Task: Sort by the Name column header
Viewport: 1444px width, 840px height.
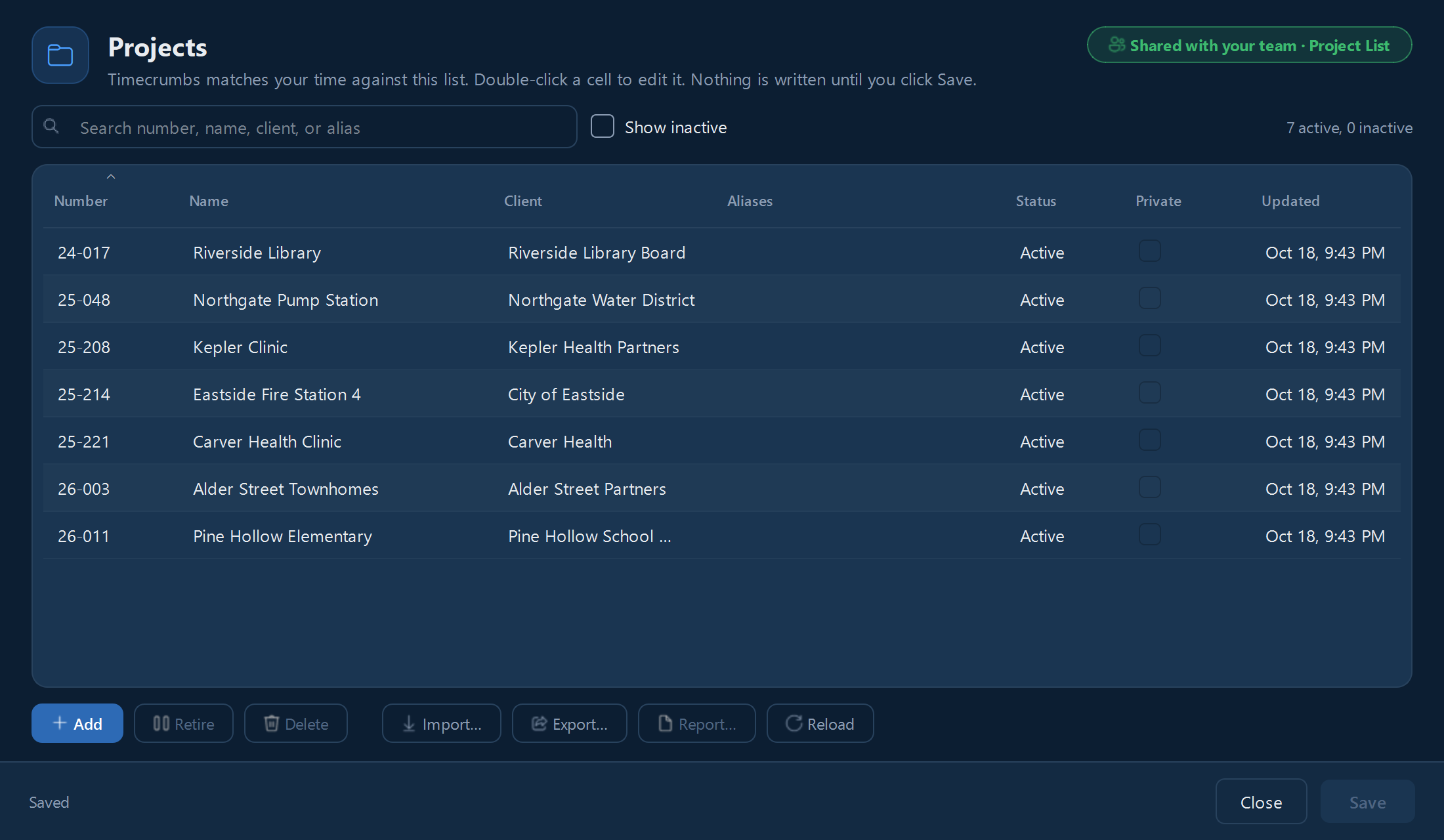Action: 209,201
